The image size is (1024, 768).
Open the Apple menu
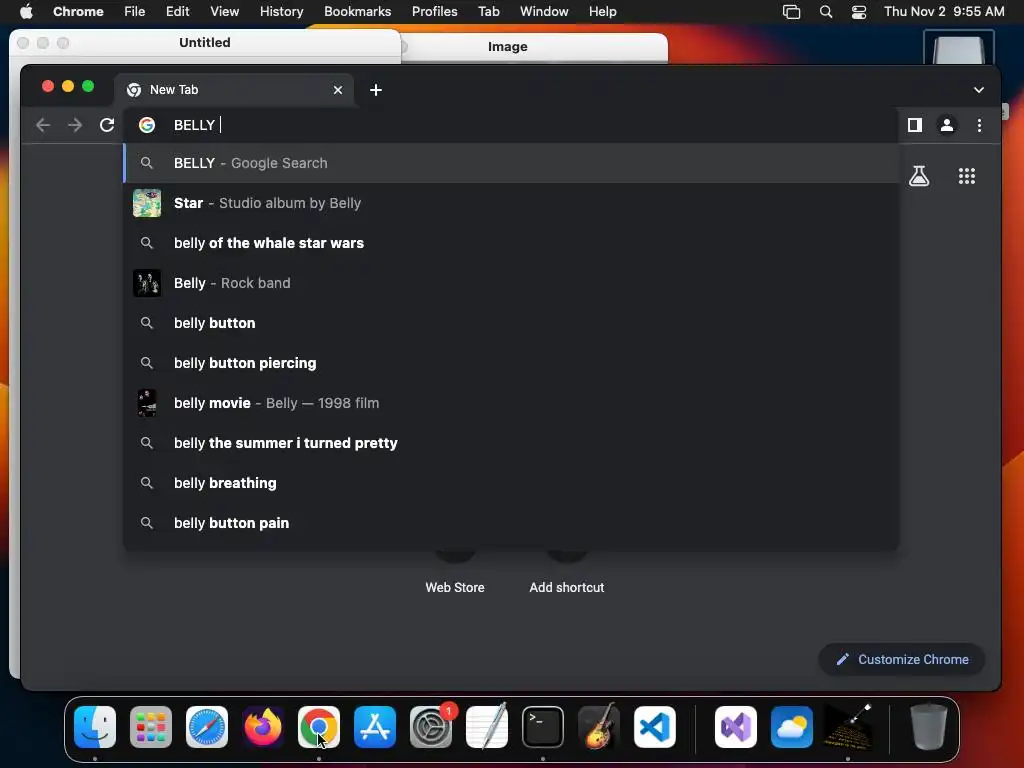pyautogui.click(x=26, y=11)
